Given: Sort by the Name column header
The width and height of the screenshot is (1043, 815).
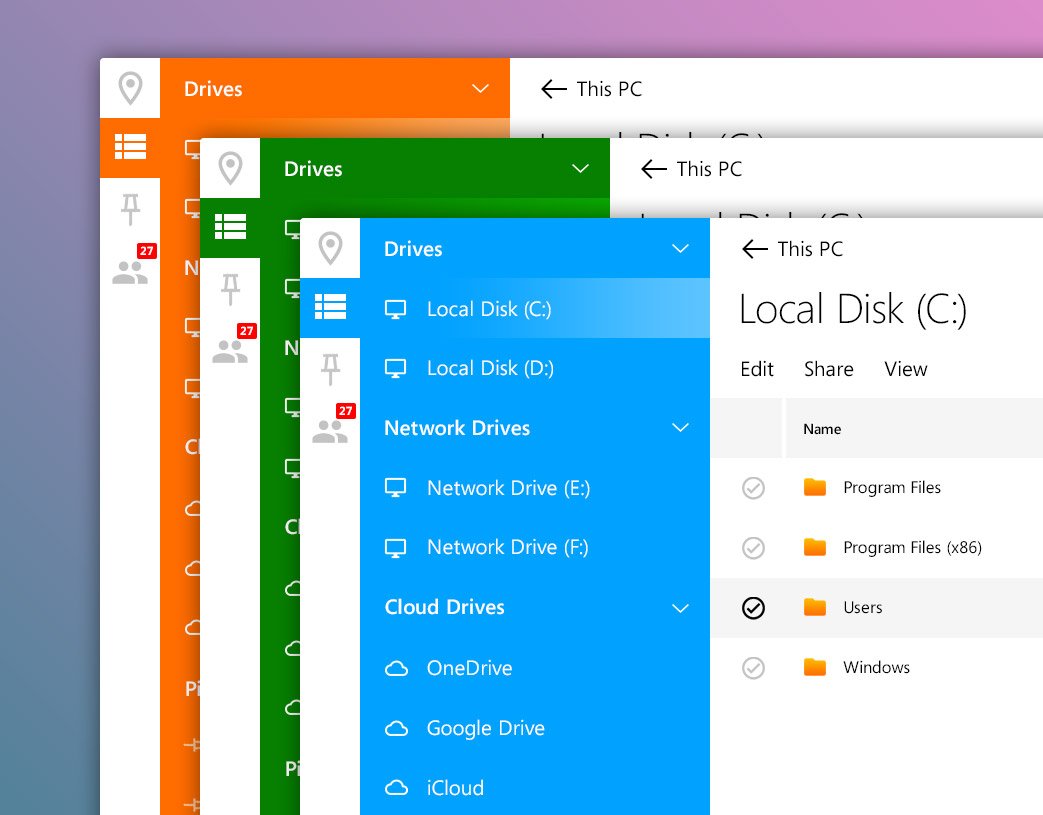Looking at the screenshot, I should pyautogui.click(x=822, y=429).
